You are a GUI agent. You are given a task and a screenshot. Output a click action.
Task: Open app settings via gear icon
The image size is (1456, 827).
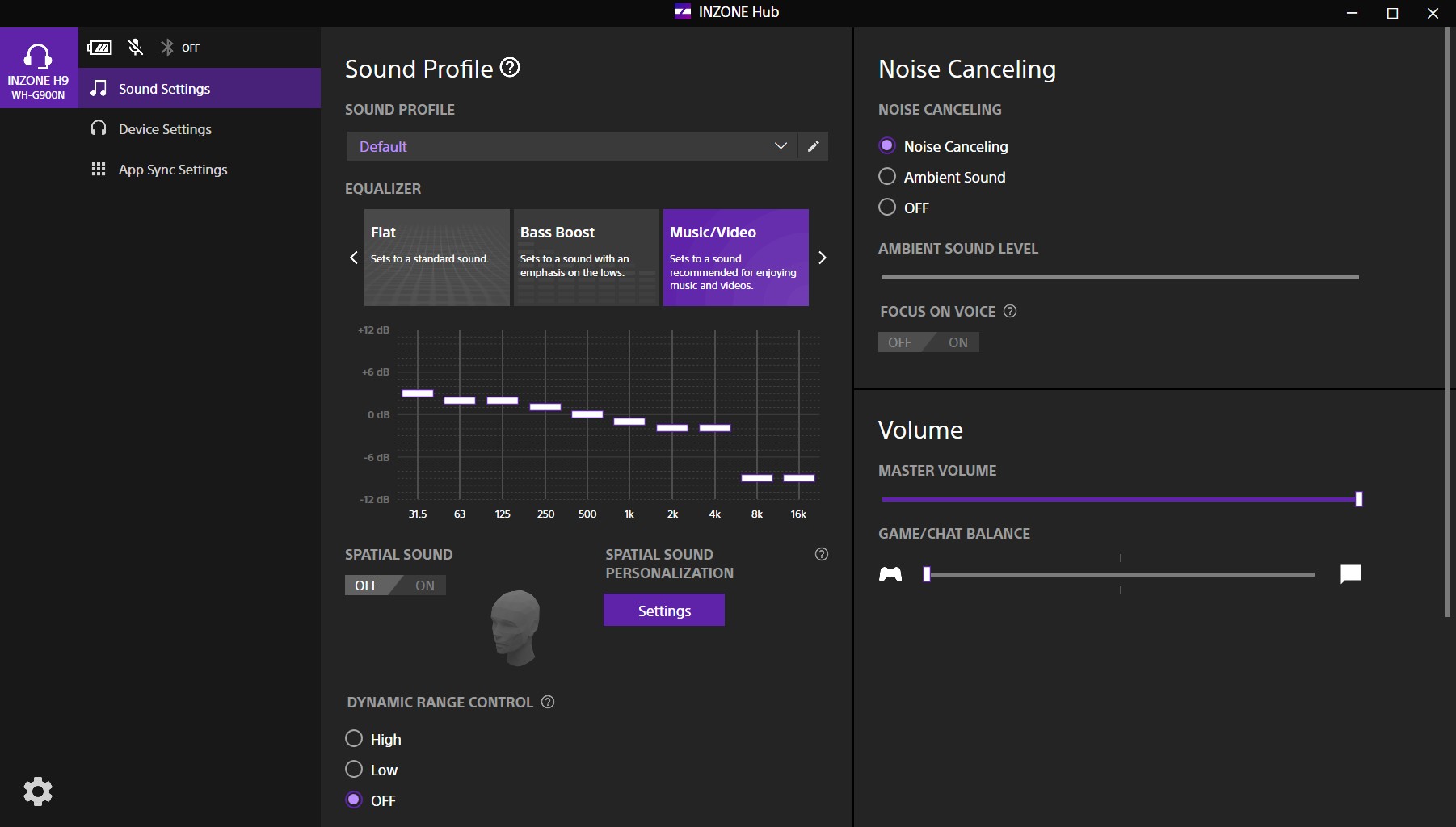[x=38, y=791]
